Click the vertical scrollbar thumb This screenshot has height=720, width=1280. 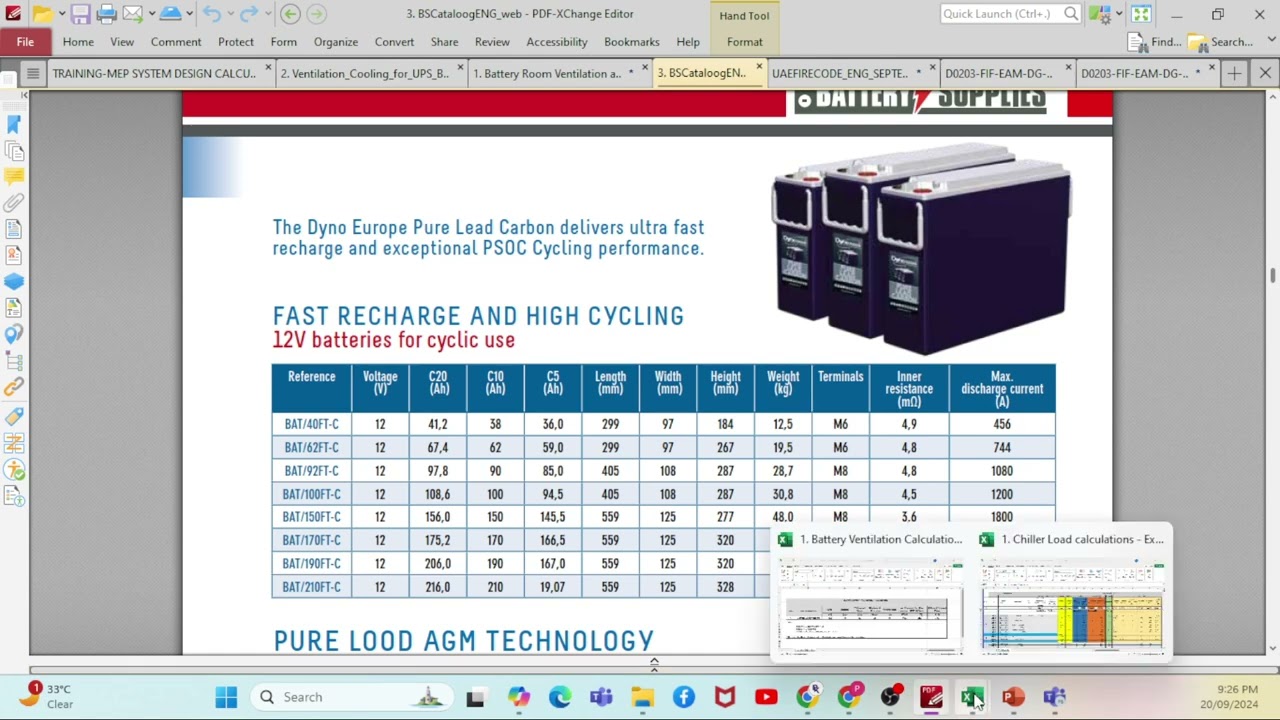[x=1272, y=275]
